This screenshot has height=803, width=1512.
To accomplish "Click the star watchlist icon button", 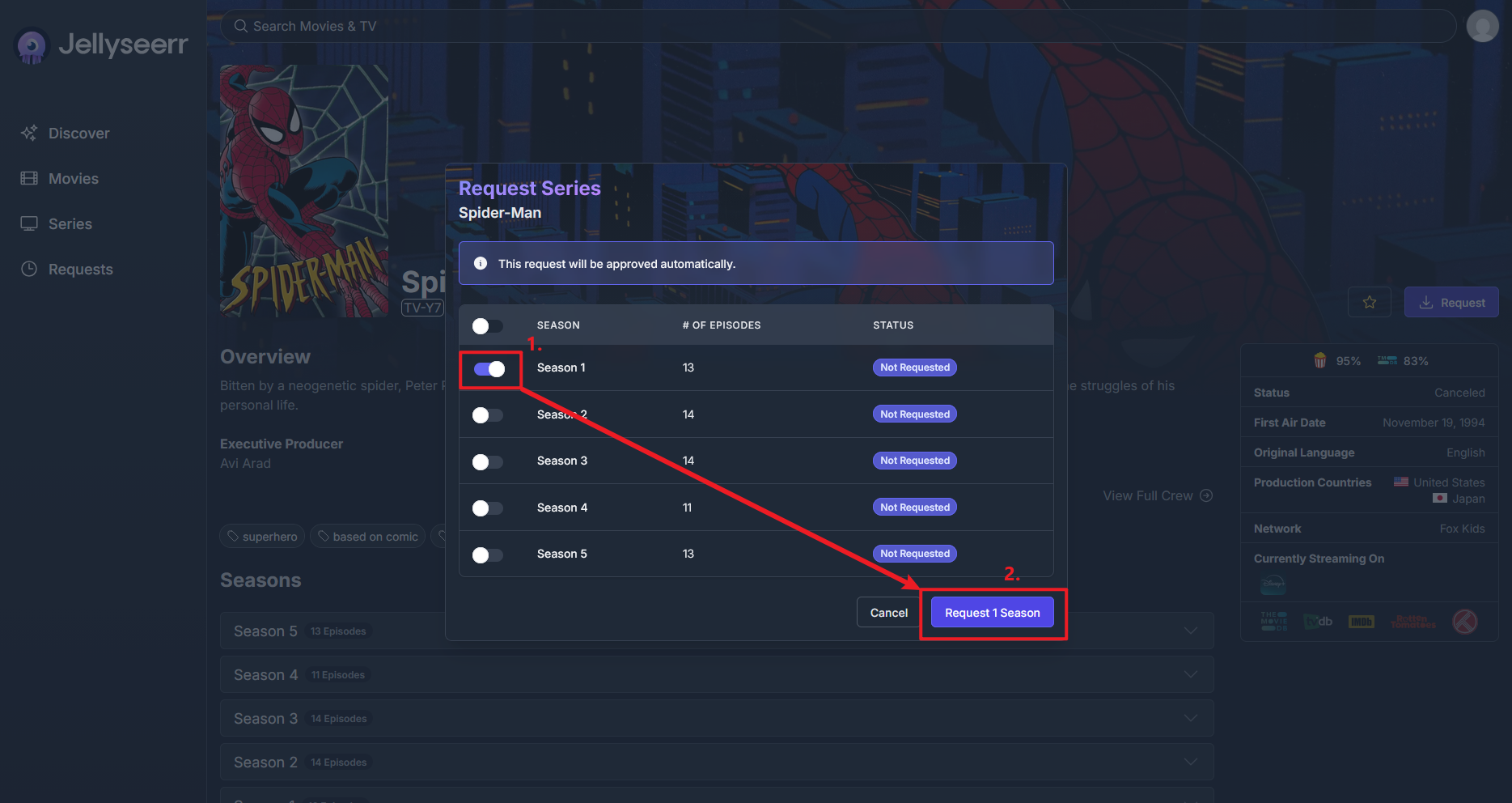I will tap(1369, 302).
